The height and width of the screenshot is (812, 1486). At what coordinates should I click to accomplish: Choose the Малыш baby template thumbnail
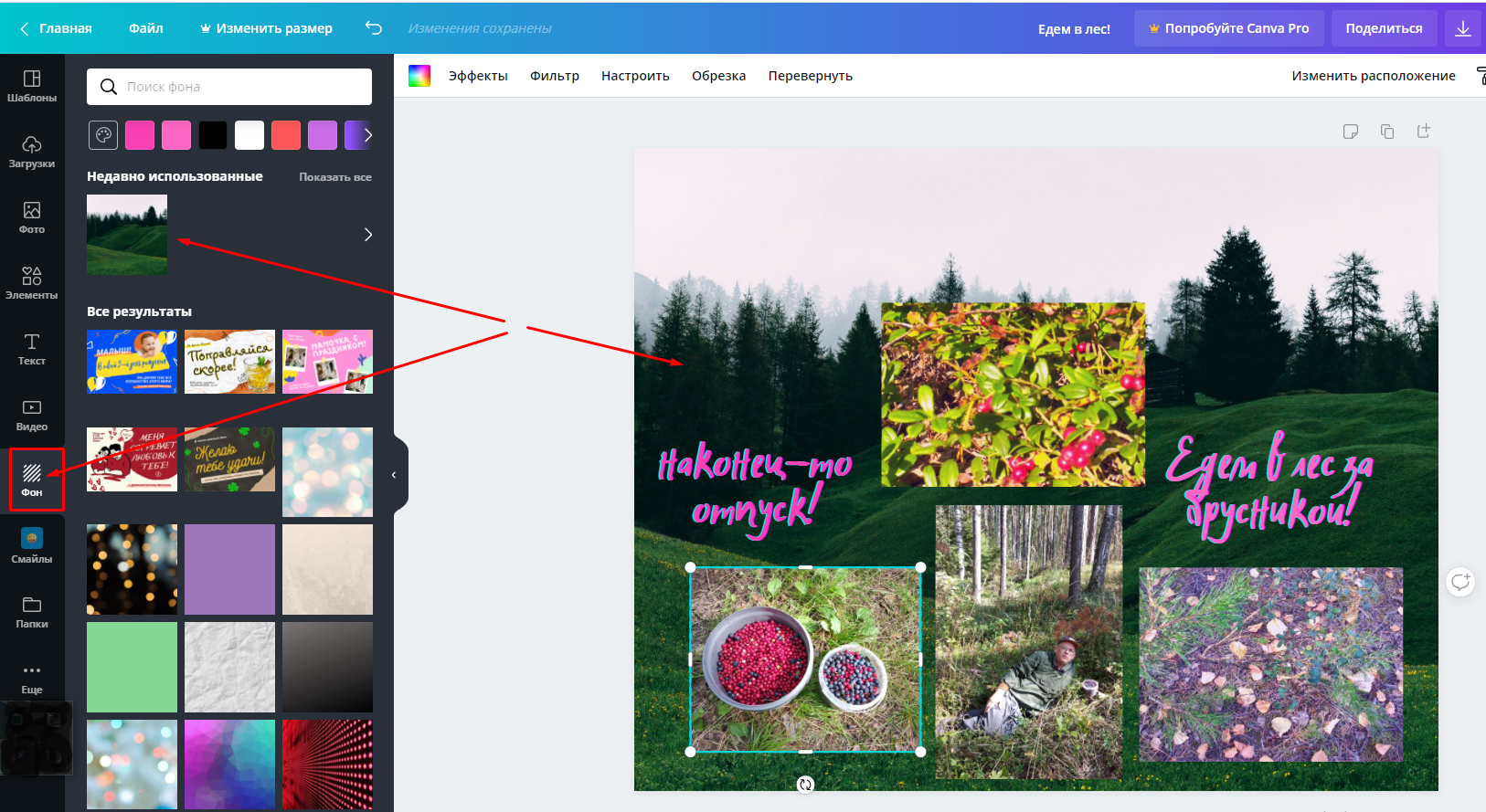pyautogui.click(x=132, y=362)
